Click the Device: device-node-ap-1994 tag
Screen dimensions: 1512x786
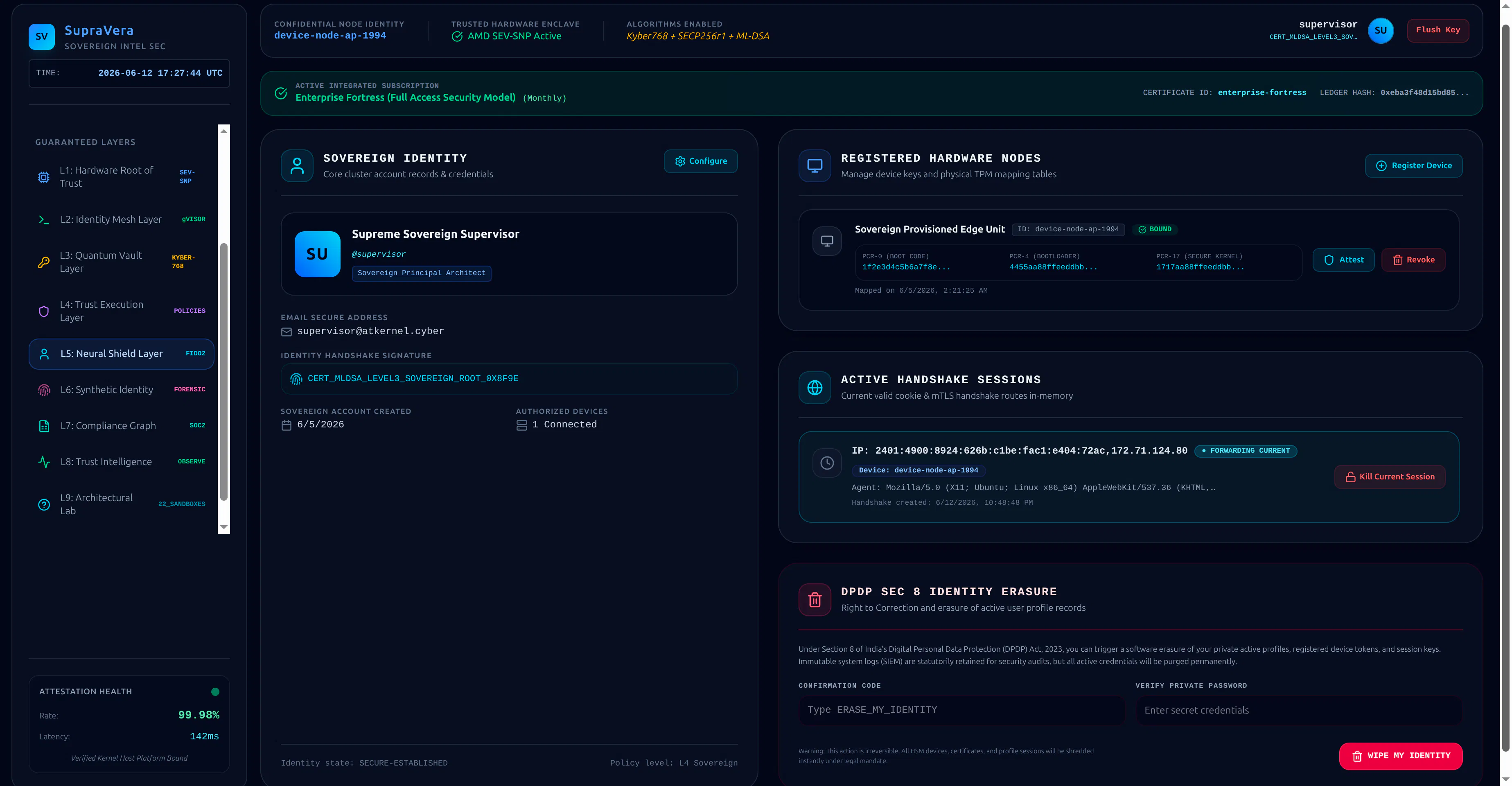[918, 470]
